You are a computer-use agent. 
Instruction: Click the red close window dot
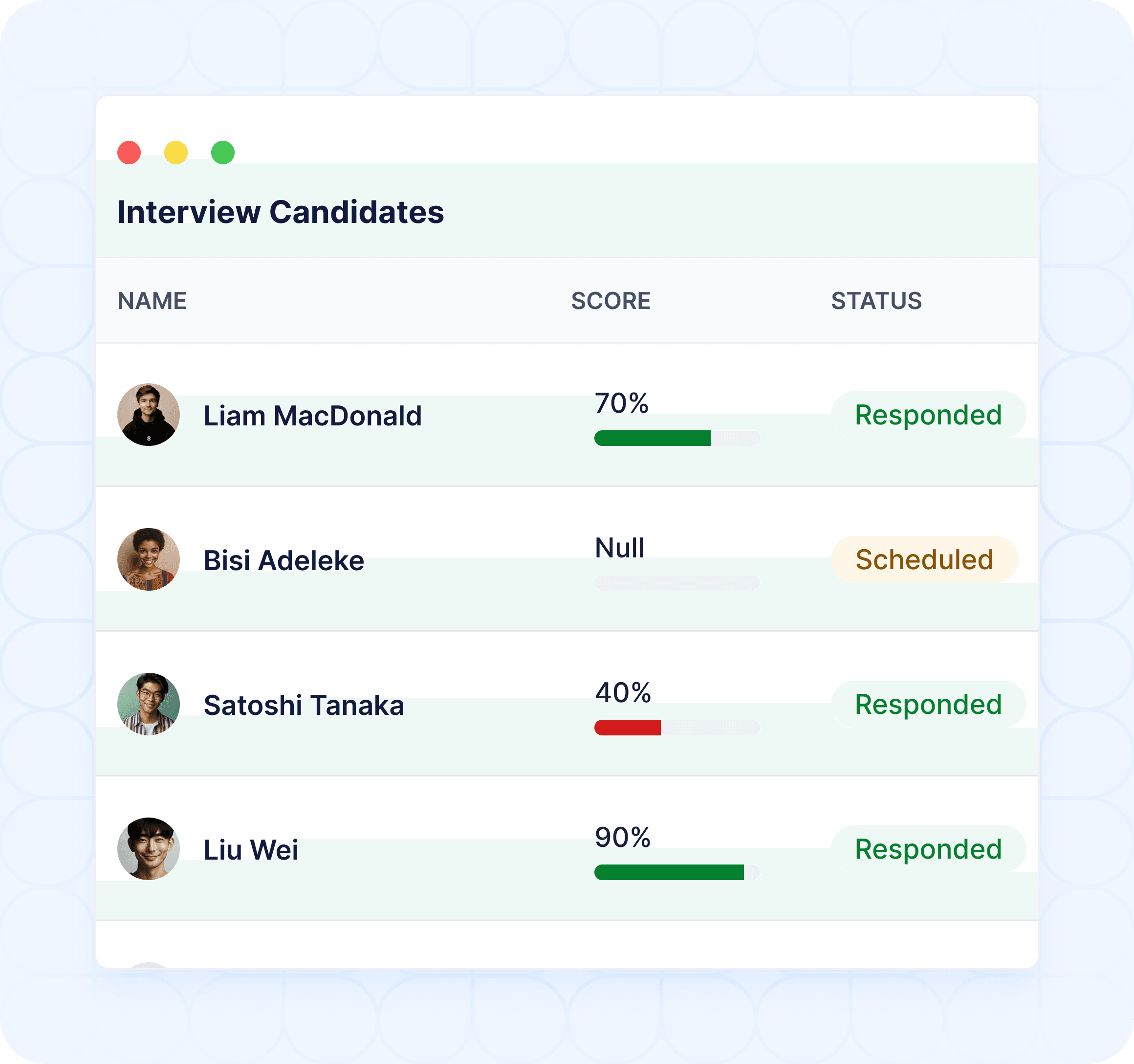click(x=129, y=153)
